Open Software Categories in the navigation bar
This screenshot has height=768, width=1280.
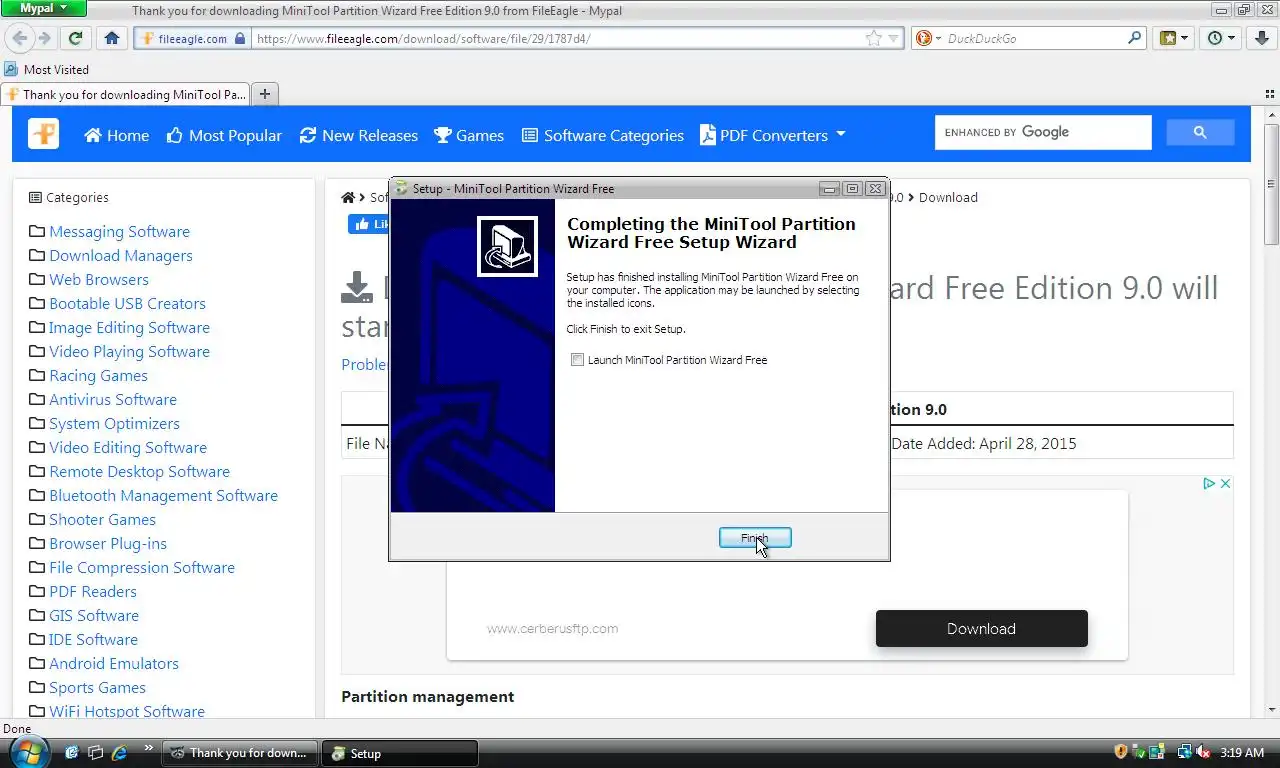[x=603, y=135]
